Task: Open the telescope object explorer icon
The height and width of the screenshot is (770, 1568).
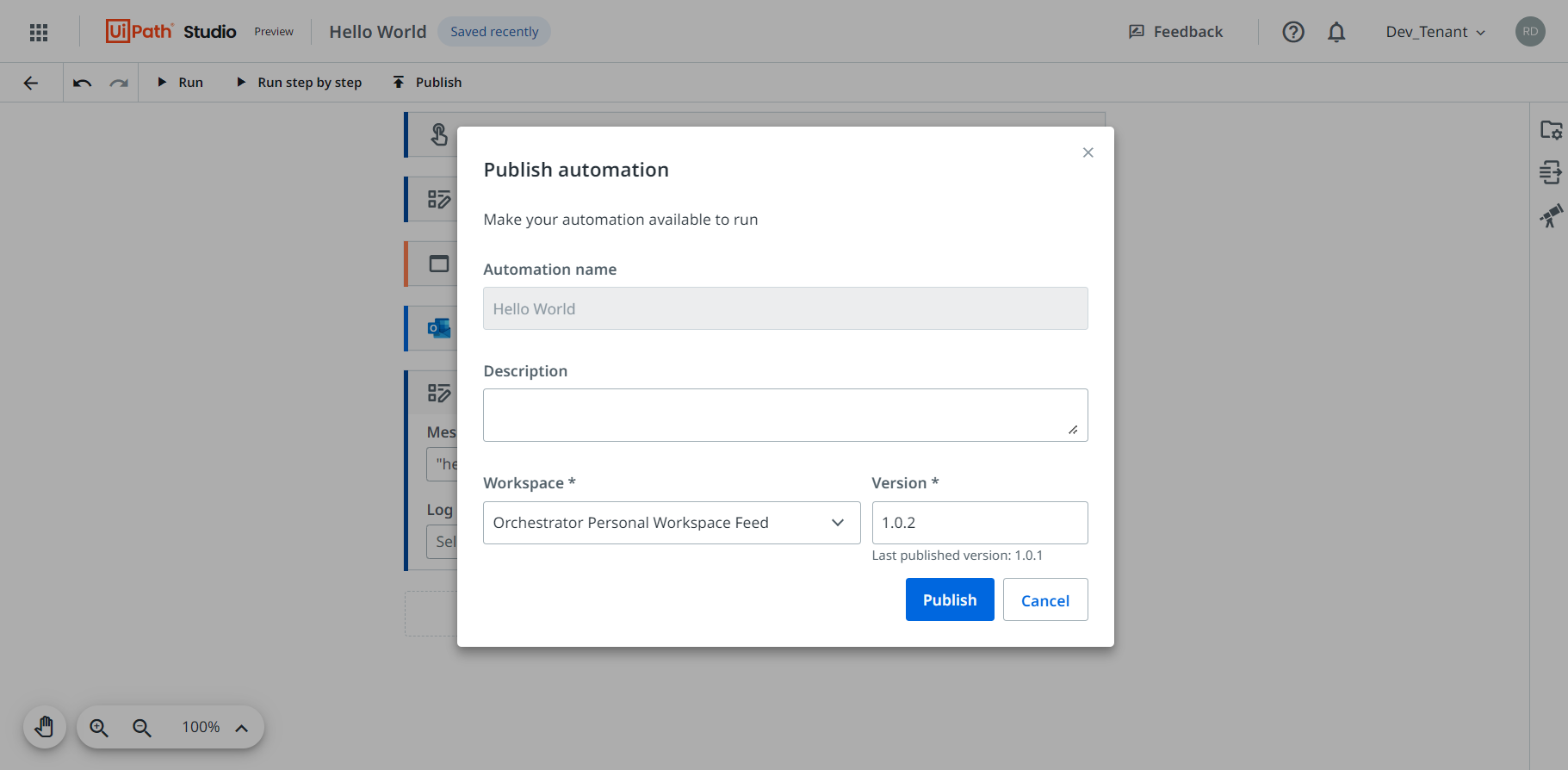Action: [x=1551, y=215]
